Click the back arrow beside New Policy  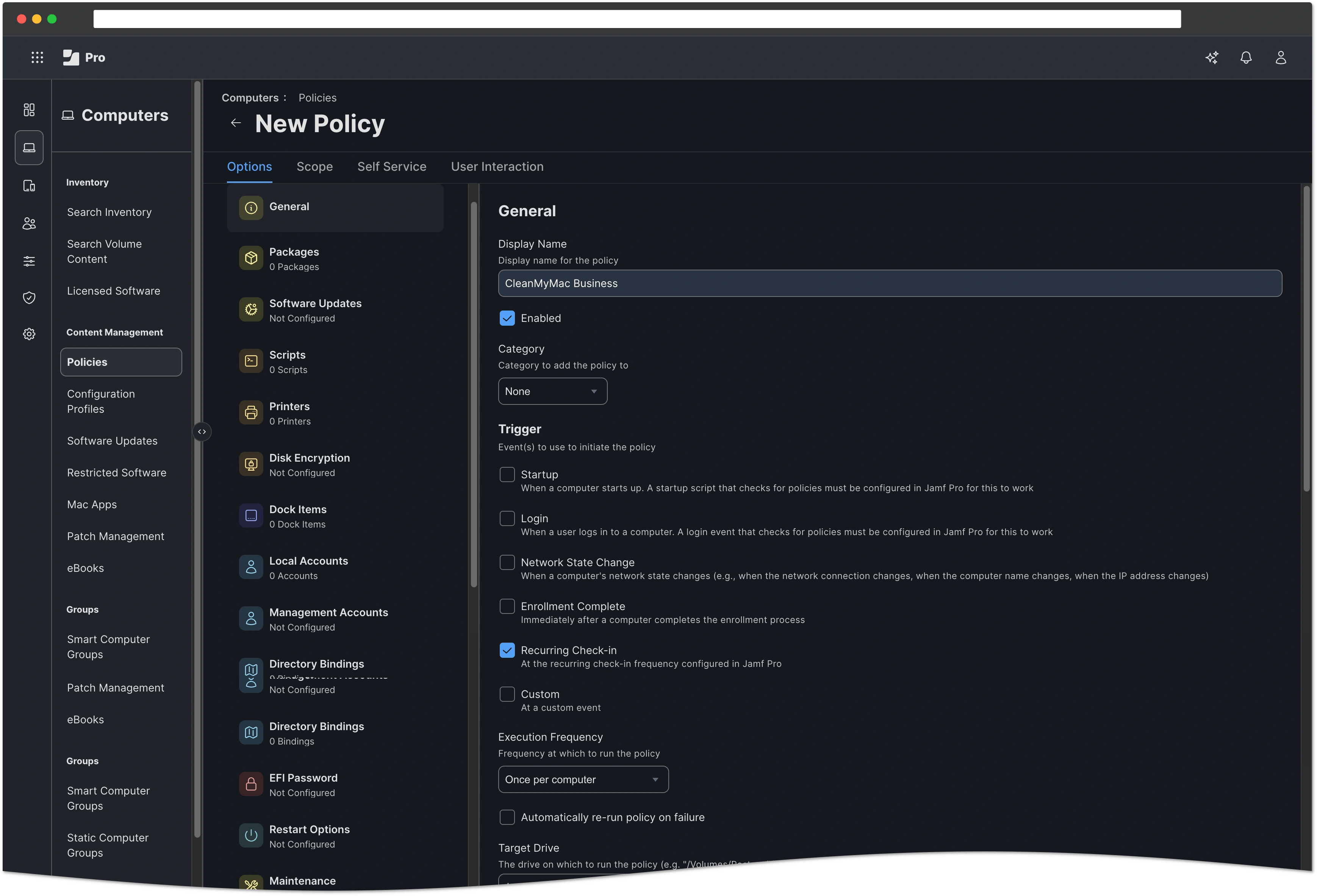click(x=236, y=123)
